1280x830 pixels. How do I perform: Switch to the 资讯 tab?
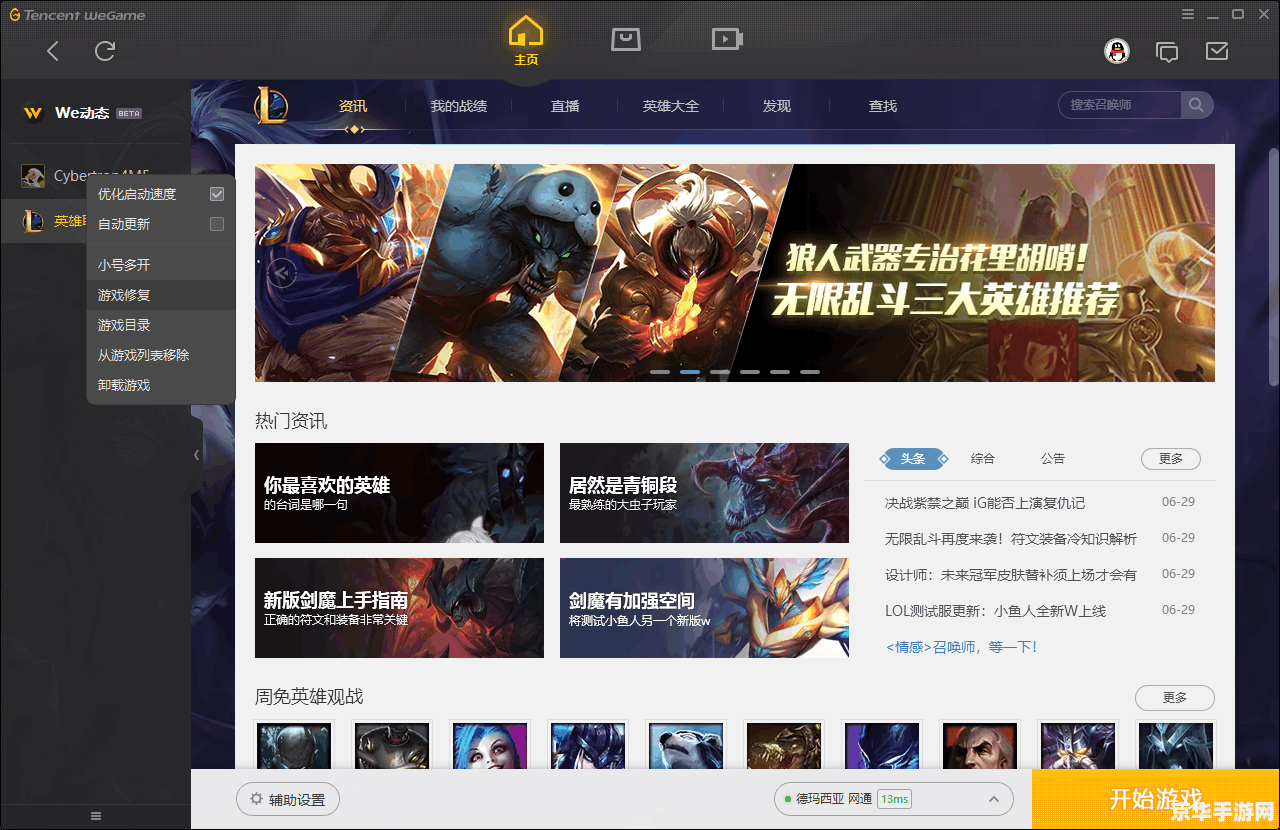coord(353,106)
